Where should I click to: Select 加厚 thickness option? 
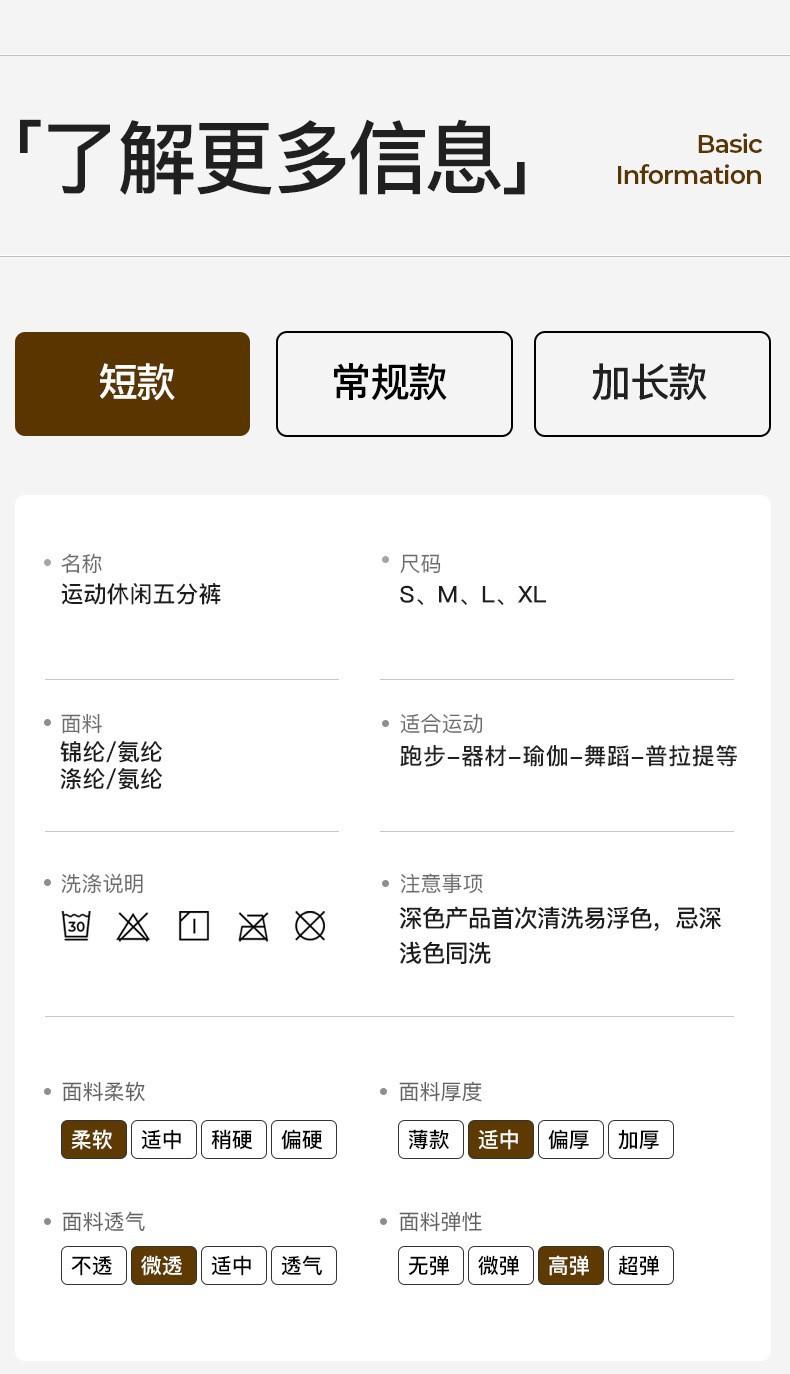point(640,1139)
